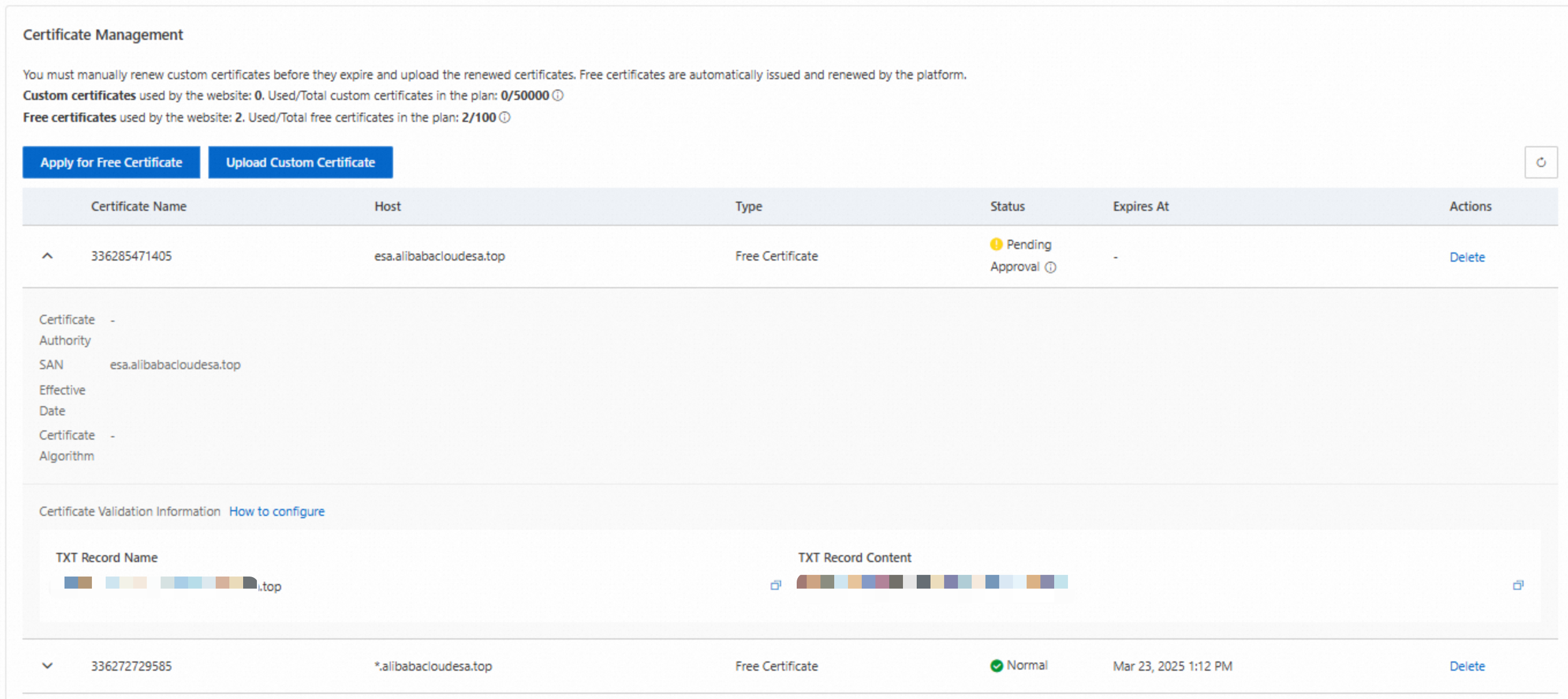Copy the TXT Record Content using its copy icon
This screenshot has width=1568, height=699.
click(1518, 585)
